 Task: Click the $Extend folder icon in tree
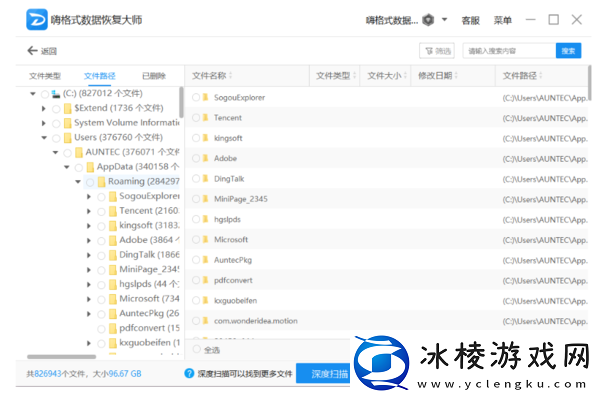pyautogui.click(x=68, y=109)
